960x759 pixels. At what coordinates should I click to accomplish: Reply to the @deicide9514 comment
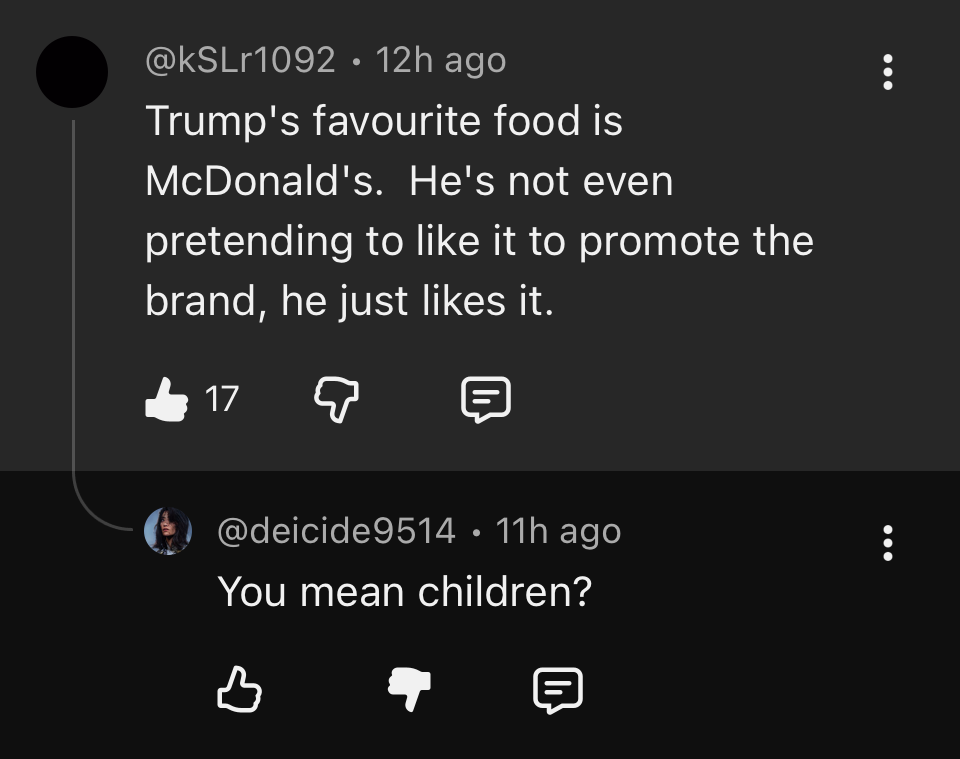tap(558, 690)
